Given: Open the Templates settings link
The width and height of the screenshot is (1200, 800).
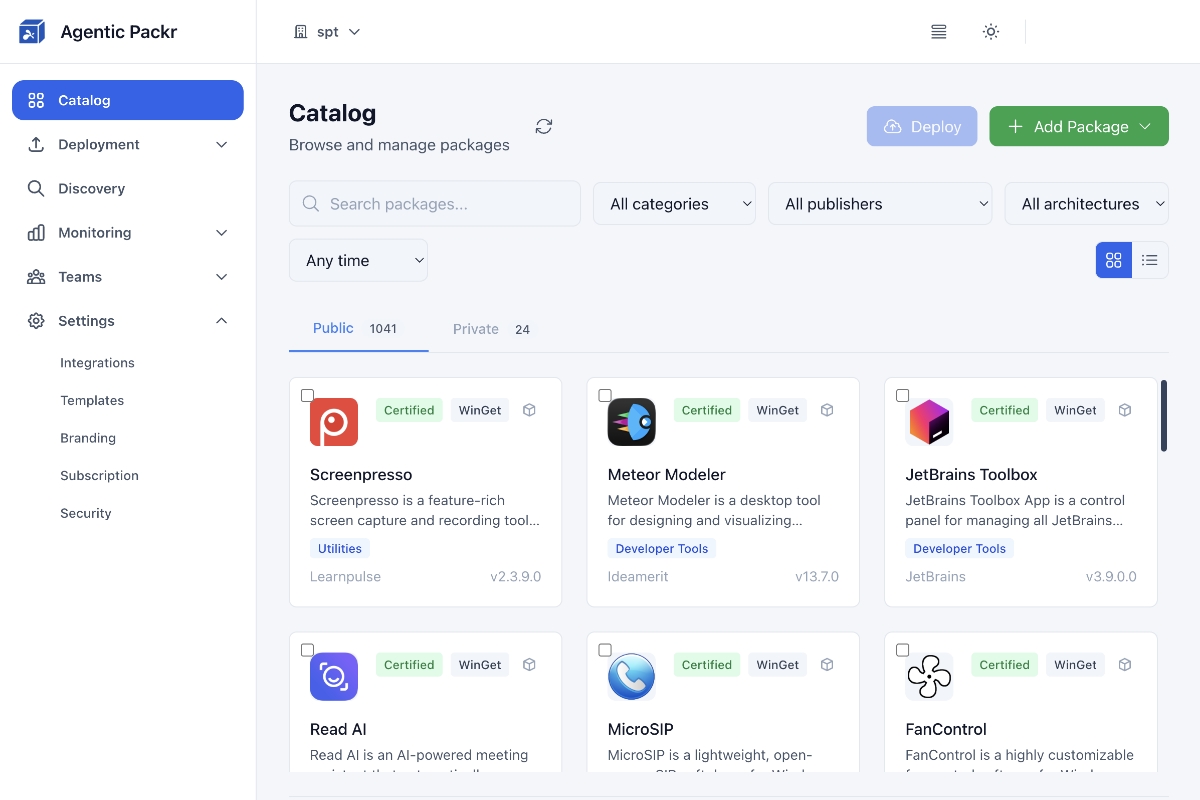Looking at the screenshot, I should coord(92,400).
